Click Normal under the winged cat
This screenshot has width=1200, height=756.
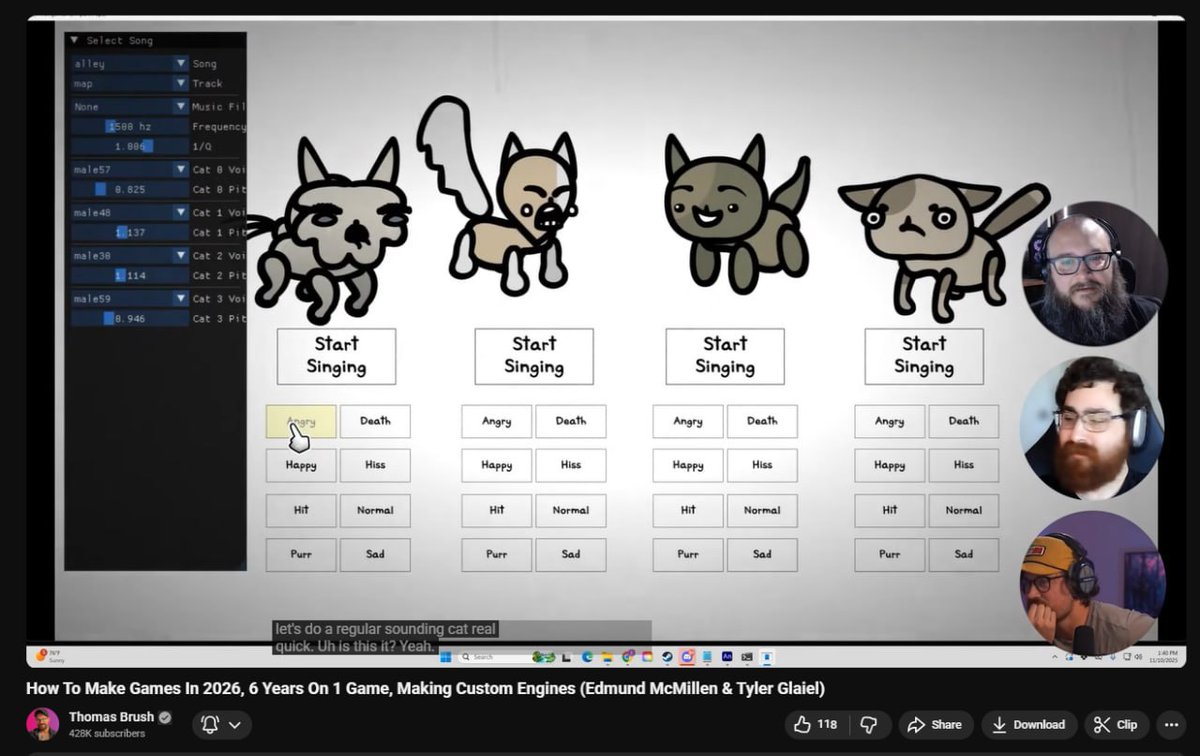tap(571, 510)
